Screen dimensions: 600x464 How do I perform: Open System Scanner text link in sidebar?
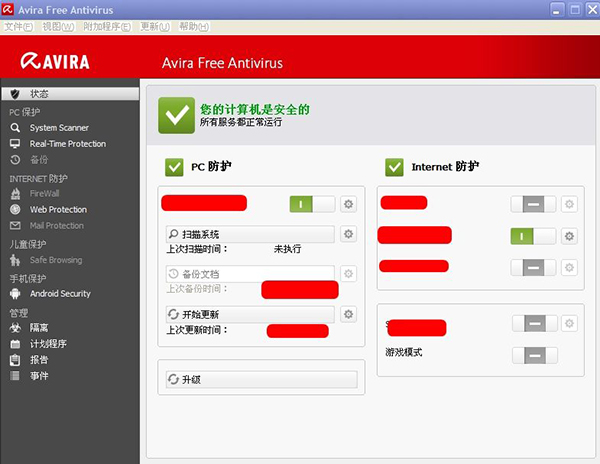[x=59, y=127]
